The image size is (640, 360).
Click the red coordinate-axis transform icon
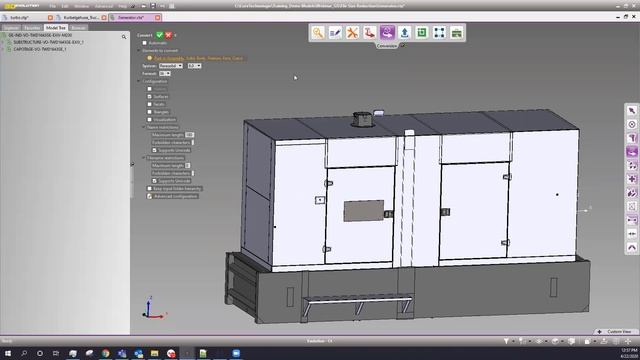pos(370,33)
